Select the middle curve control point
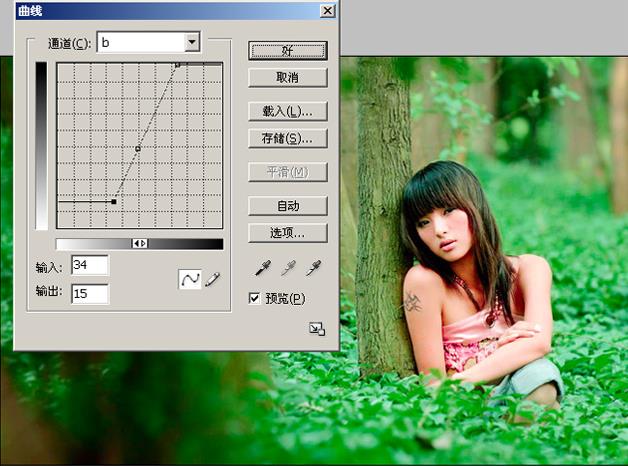 [x=138, y=149]
